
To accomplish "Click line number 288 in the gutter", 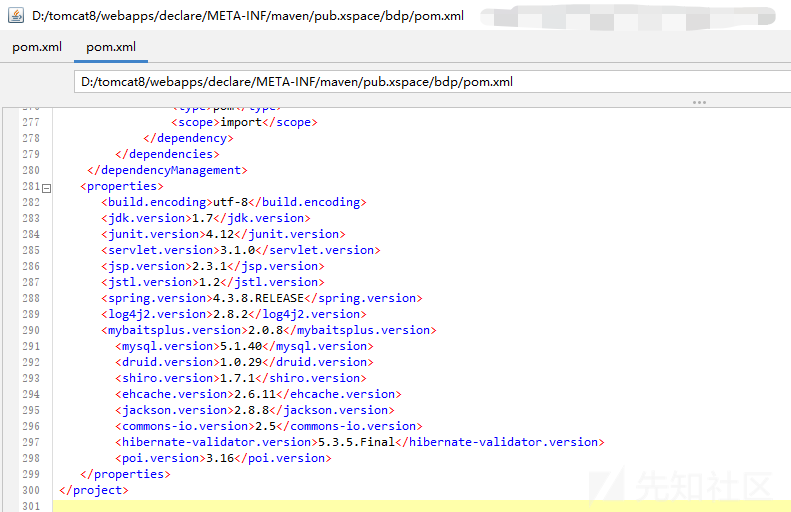I will [32, 298].
